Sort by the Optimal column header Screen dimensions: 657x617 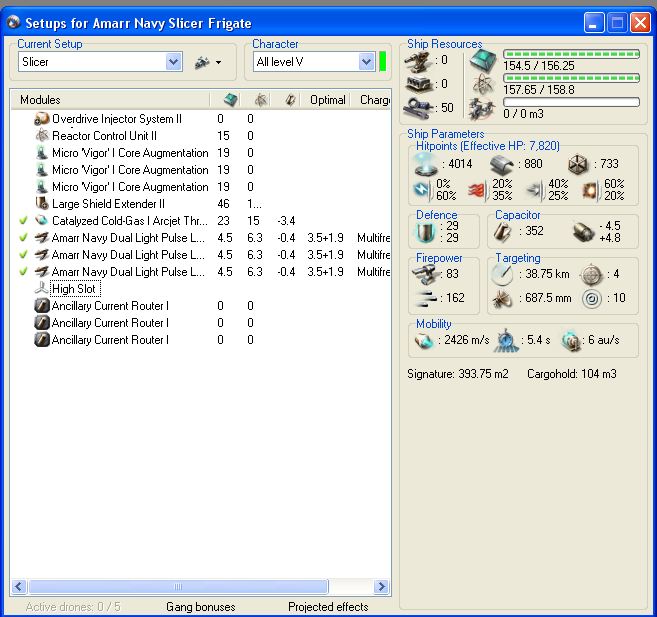[x=328, y=100]
